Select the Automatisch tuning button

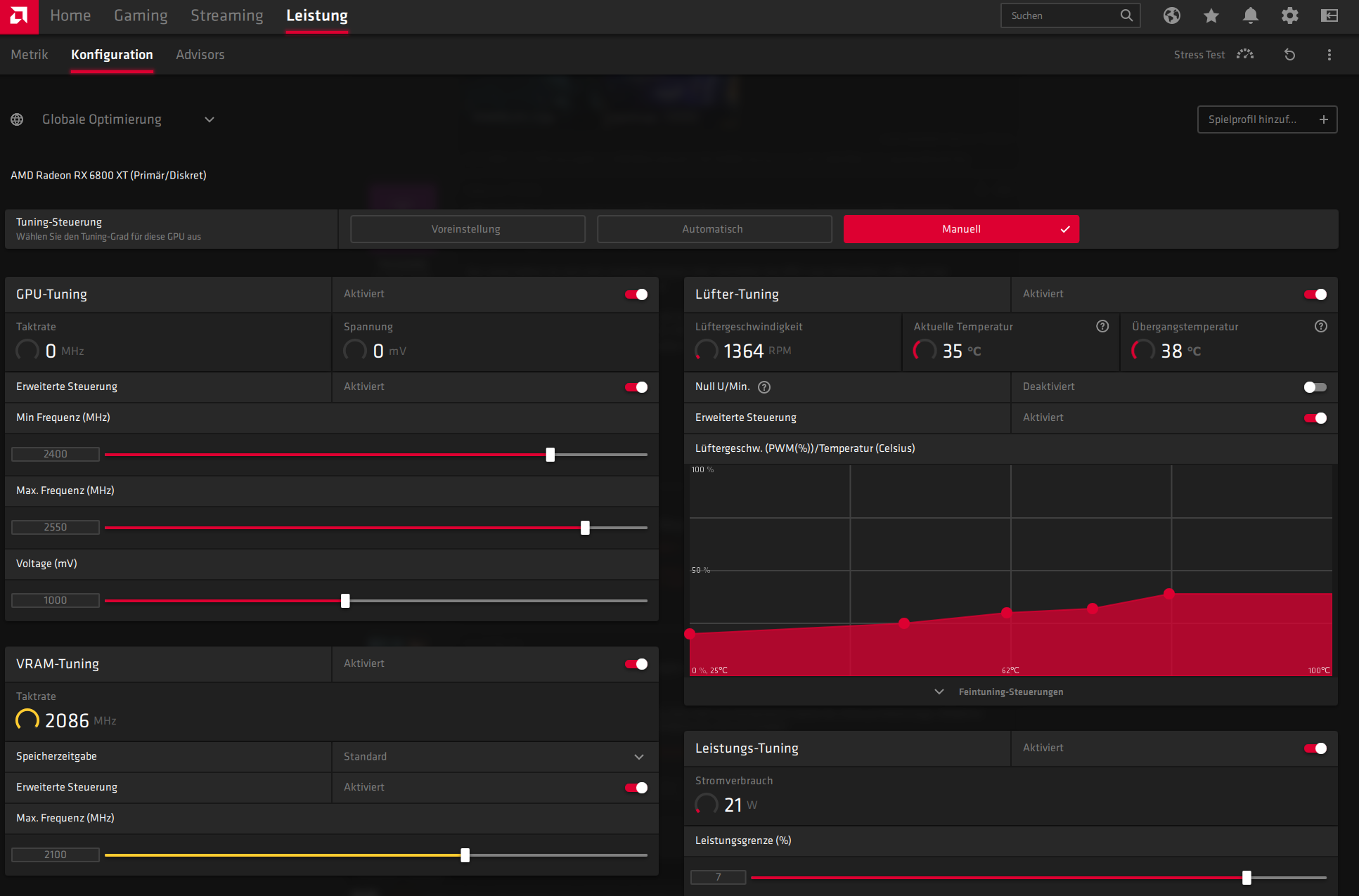point(714,229)
